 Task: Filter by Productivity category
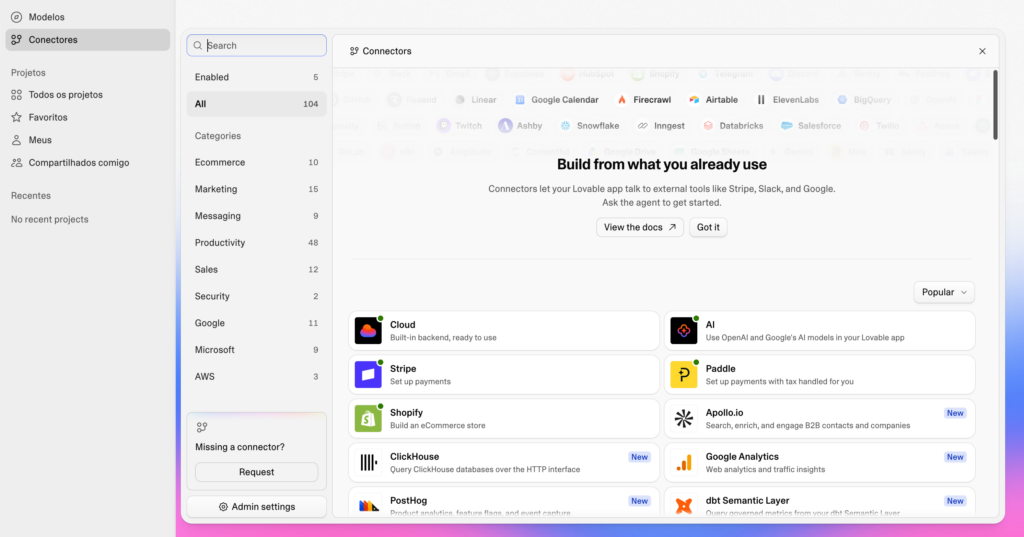[x=257, y=243]
